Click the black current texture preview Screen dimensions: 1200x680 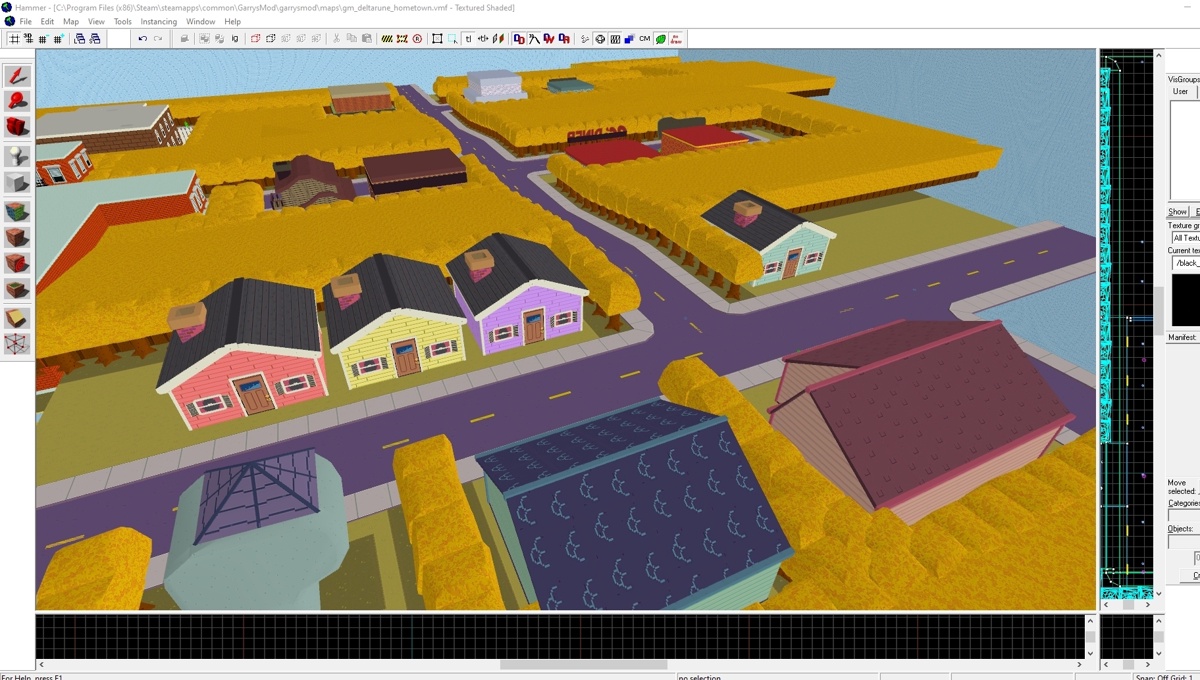[x=1186, y=299]
